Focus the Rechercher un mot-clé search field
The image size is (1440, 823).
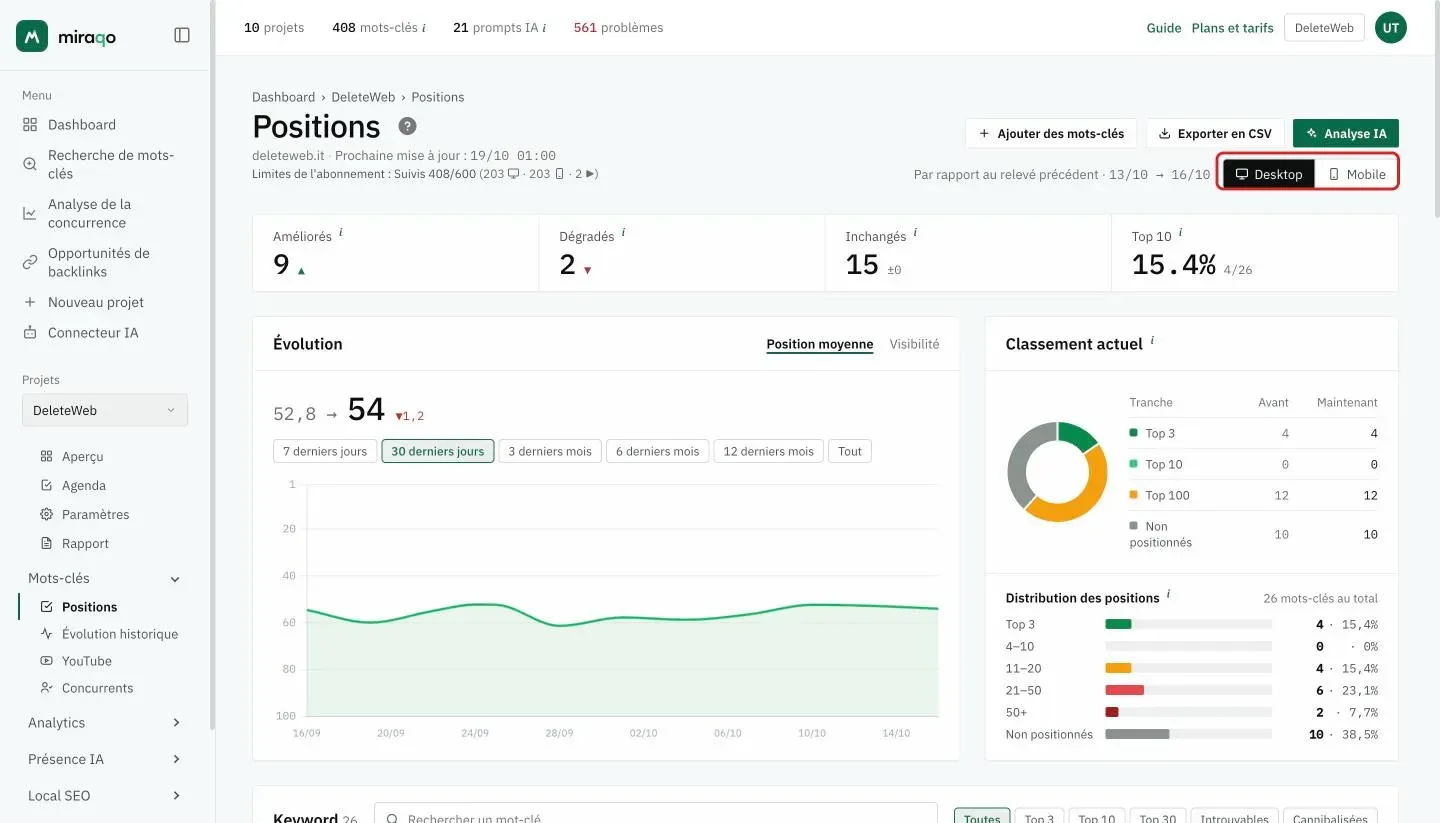pos(656,816)
